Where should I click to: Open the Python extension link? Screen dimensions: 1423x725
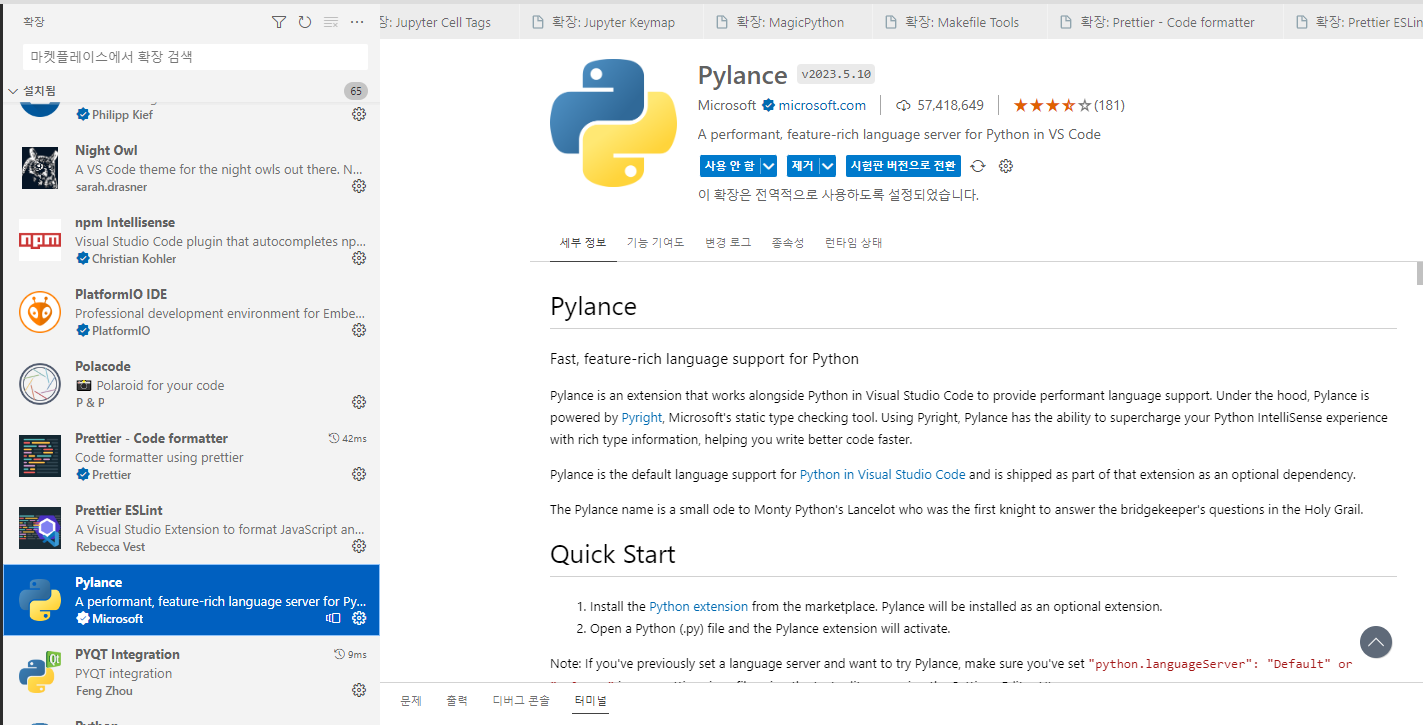(698, 606)
